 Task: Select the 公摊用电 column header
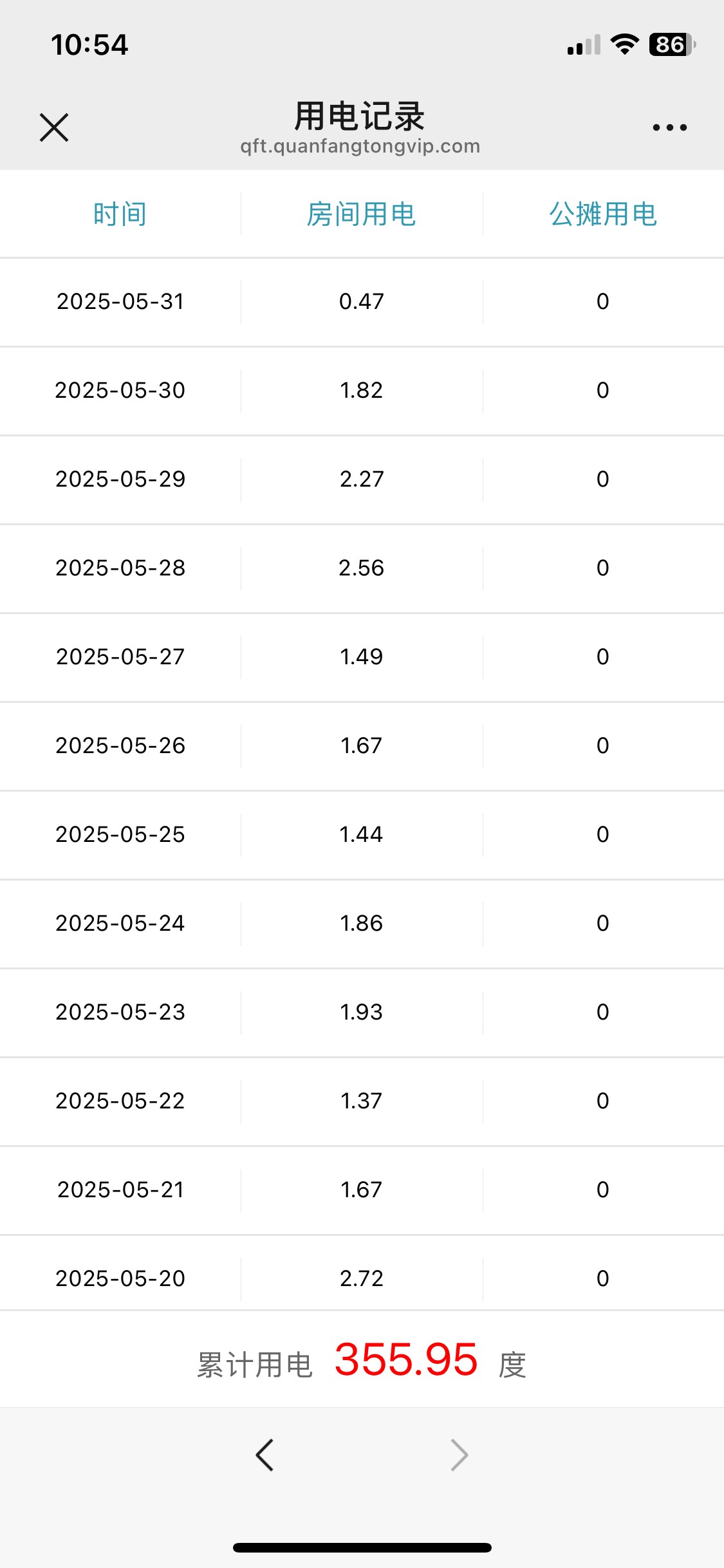(x=603, y=214)
